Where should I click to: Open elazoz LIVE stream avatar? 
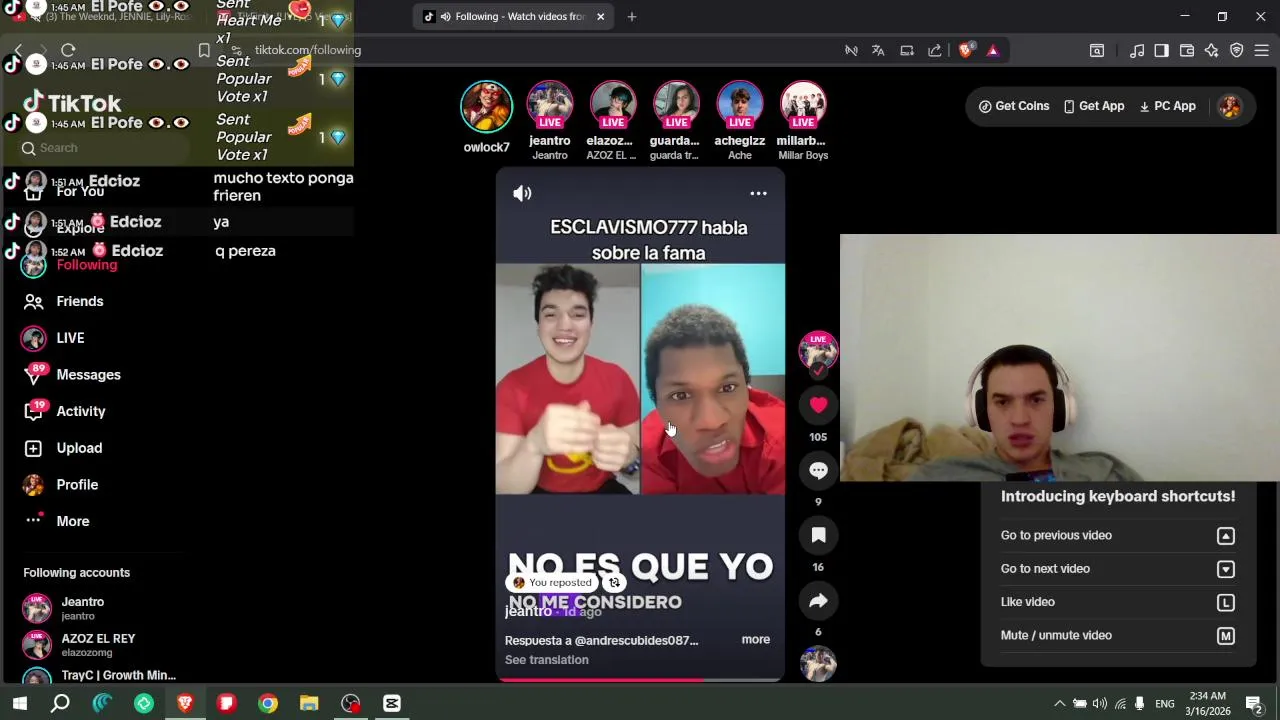(613, 106)
